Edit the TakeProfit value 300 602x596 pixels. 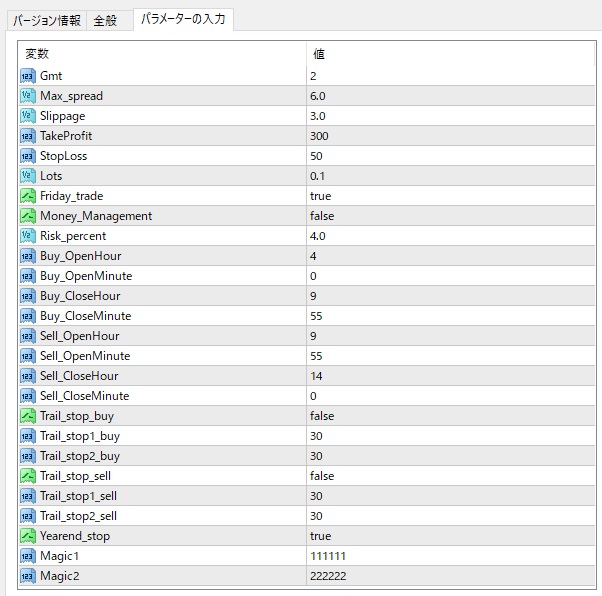click(x=451, y=136)
